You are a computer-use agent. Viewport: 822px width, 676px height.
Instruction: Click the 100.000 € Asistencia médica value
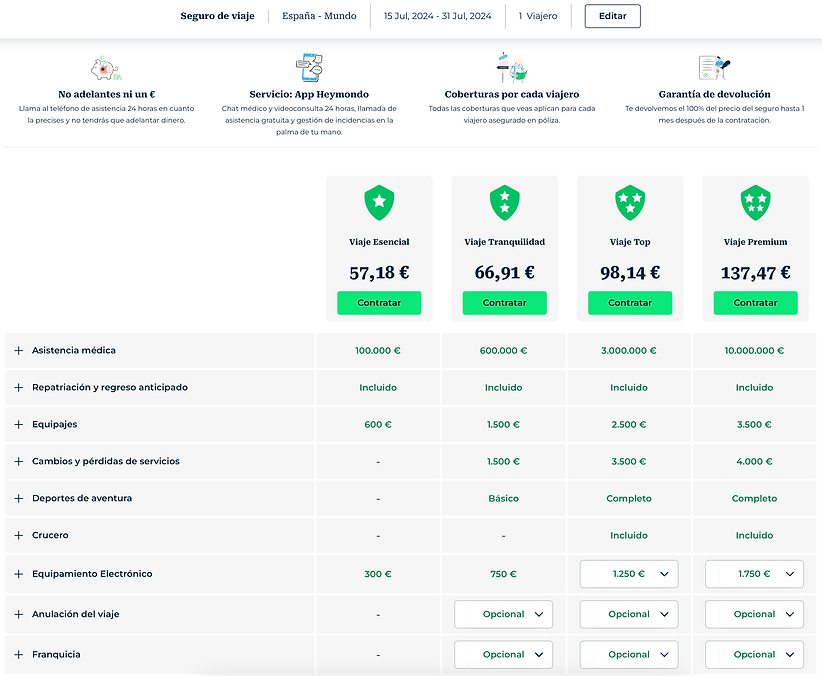377,350
